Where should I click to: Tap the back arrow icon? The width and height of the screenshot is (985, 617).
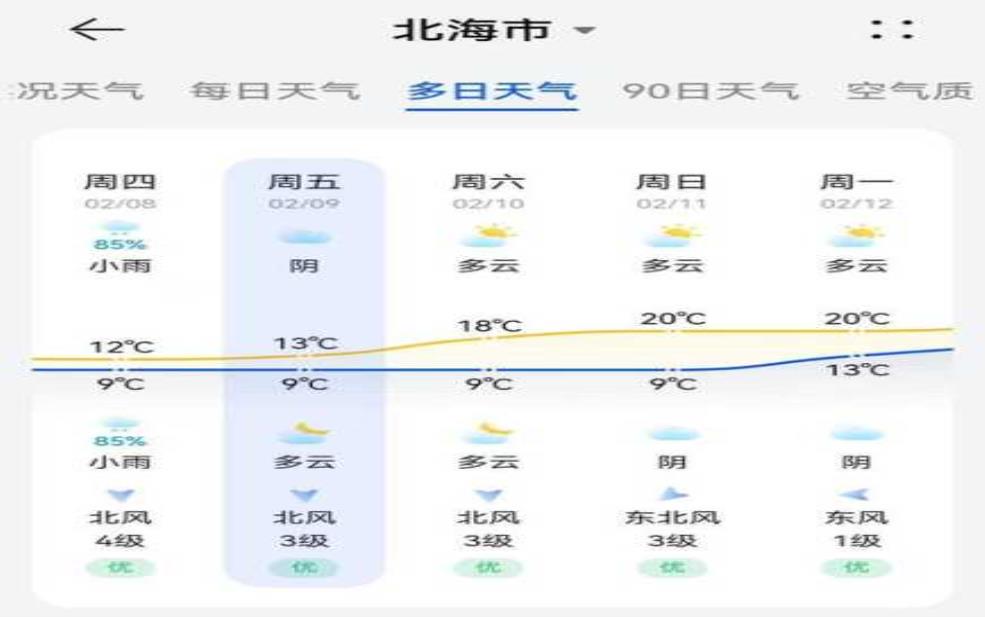pyautogui.click(x=97, y=30)
